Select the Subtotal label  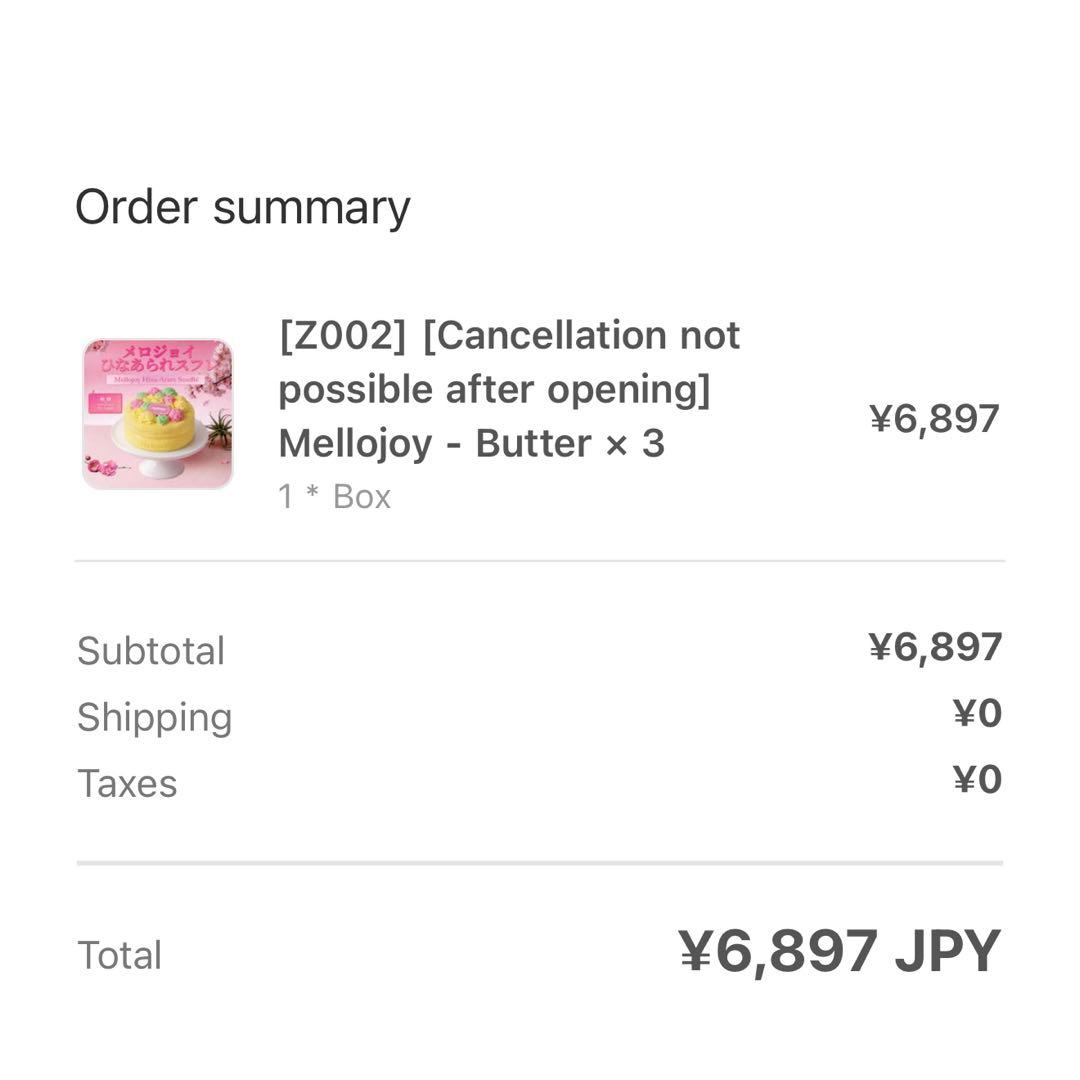coord(151,651)
